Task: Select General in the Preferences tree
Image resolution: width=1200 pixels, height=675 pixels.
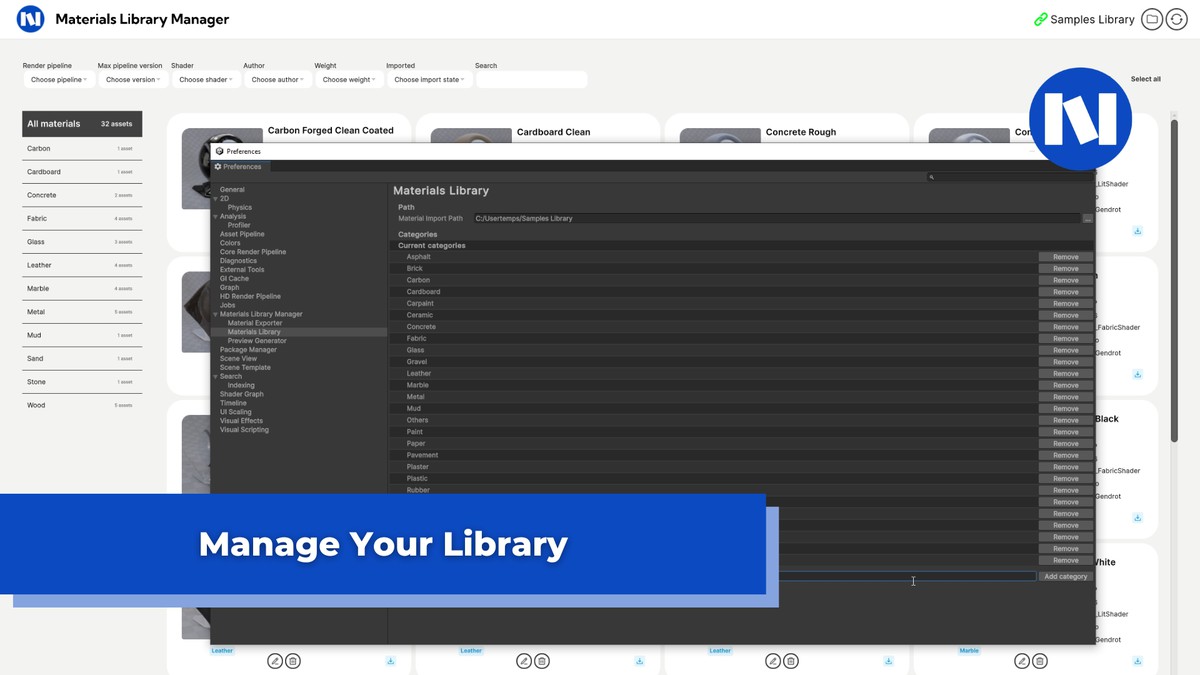Action: pyautogui.click(x=232, y=190)
